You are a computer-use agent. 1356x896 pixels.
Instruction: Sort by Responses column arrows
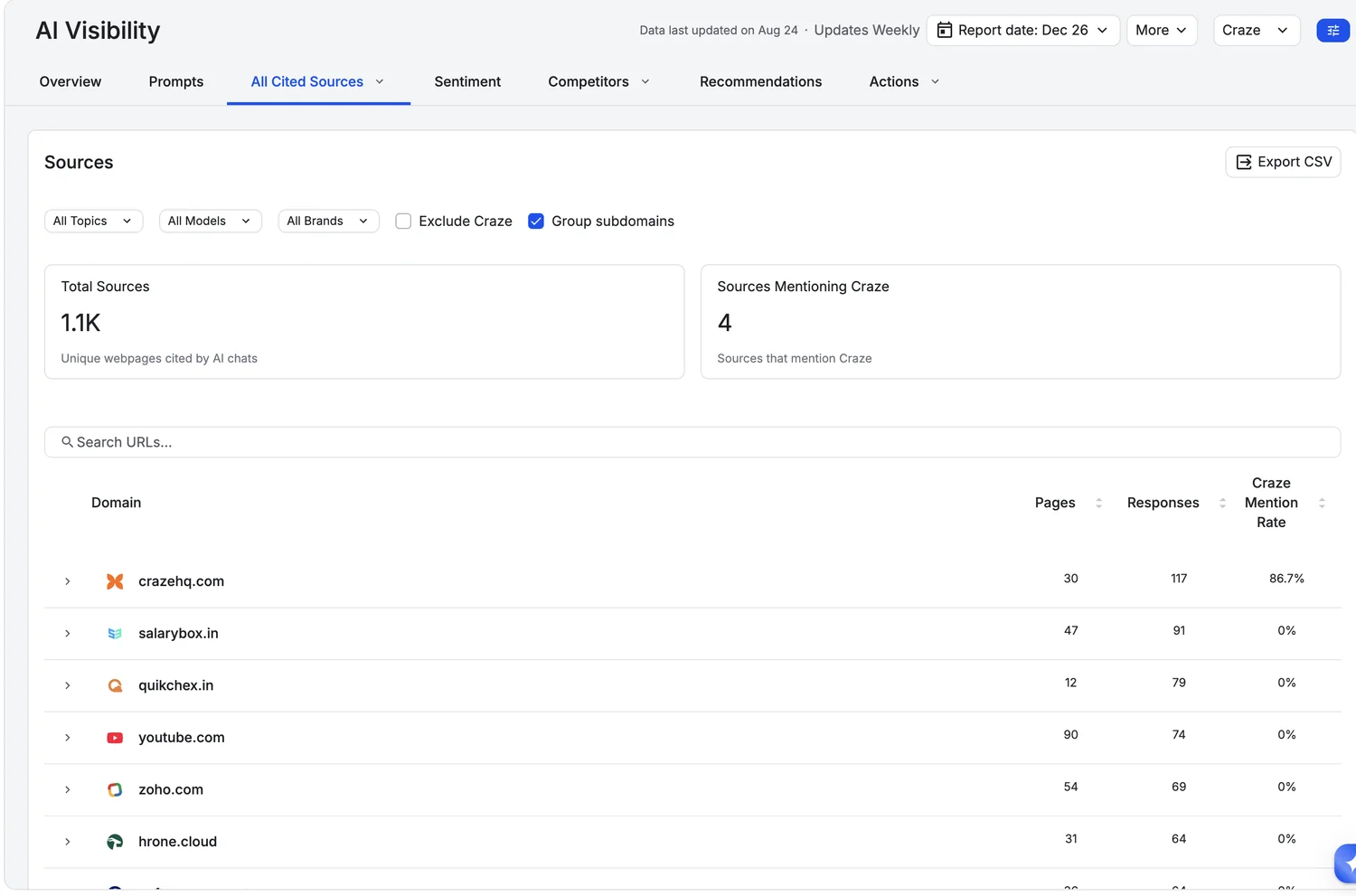click(1222, 503)
